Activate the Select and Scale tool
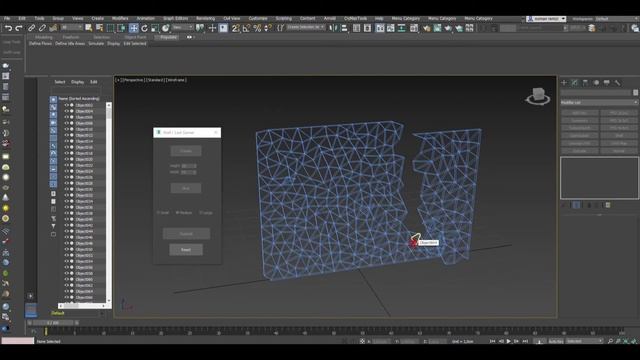 pos(155,28)
